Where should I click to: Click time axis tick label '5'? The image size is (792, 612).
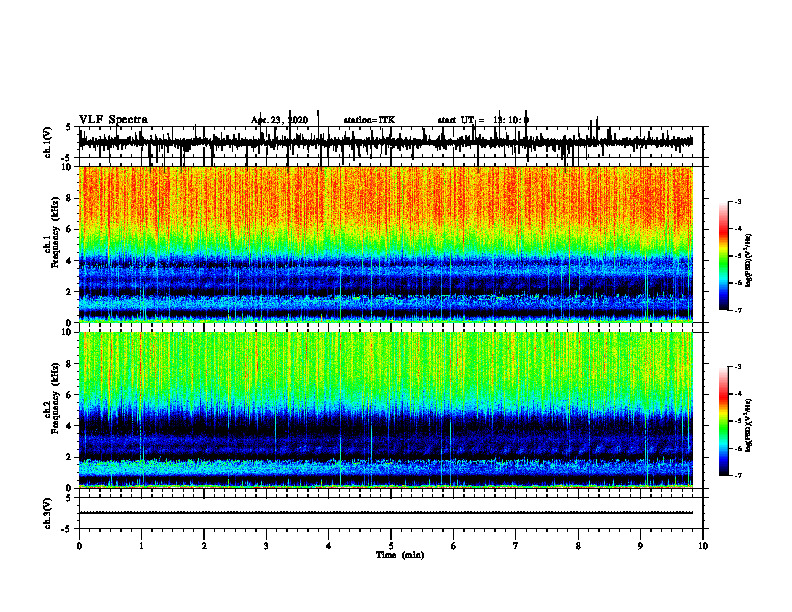point(391,546)
